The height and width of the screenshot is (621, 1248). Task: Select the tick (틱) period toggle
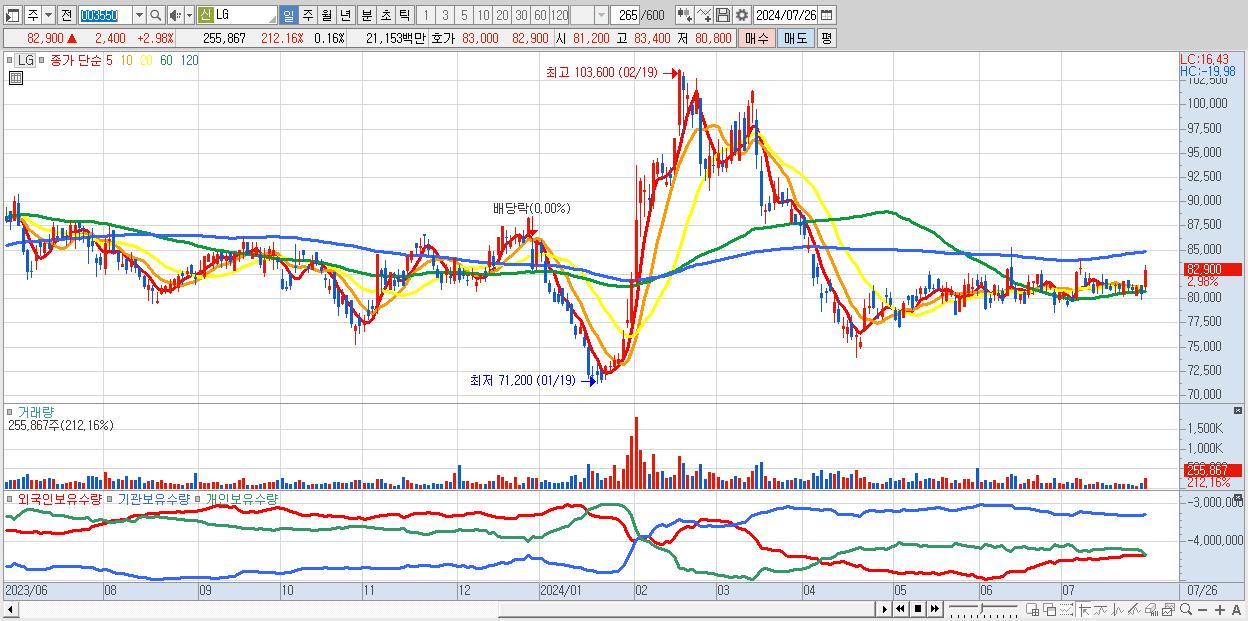pyautogui.click(x=404, y=15)
